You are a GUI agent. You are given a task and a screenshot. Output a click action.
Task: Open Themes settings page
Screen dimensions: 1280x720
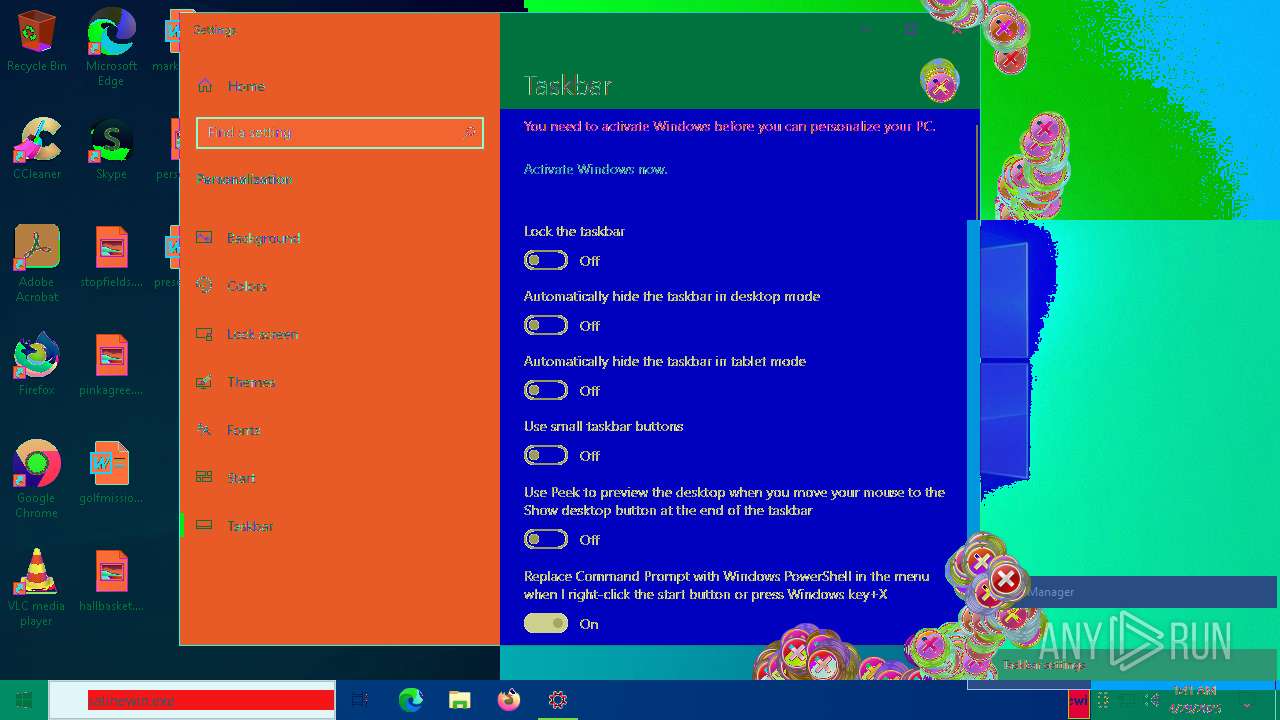pyautogui.click(x=340, y=382)
